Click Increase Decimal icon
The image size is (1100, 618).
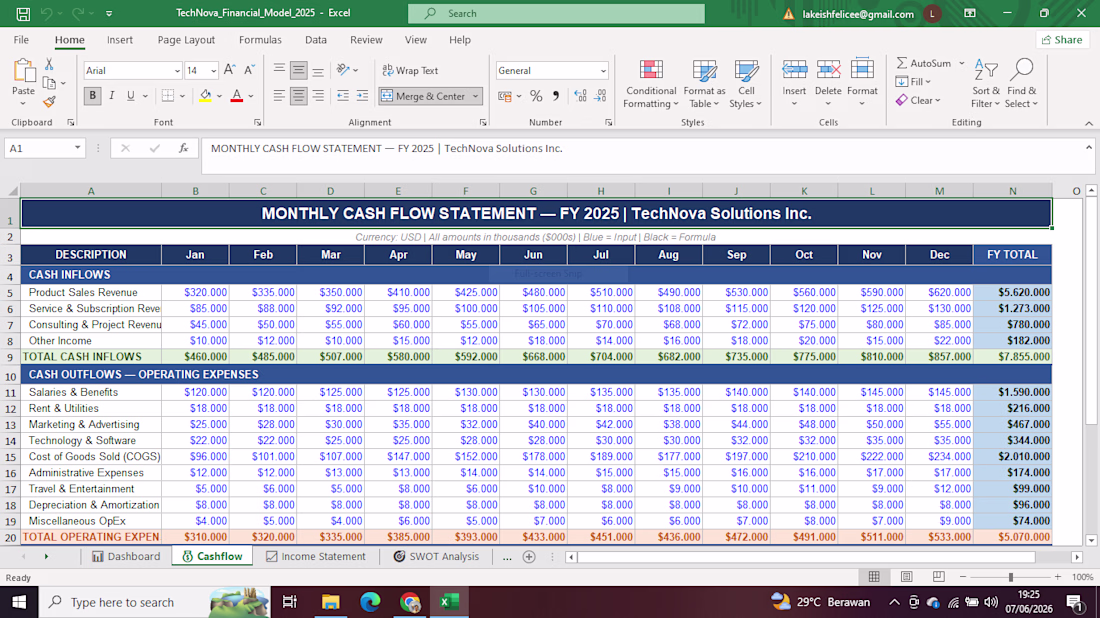click(x=580, y=96)
